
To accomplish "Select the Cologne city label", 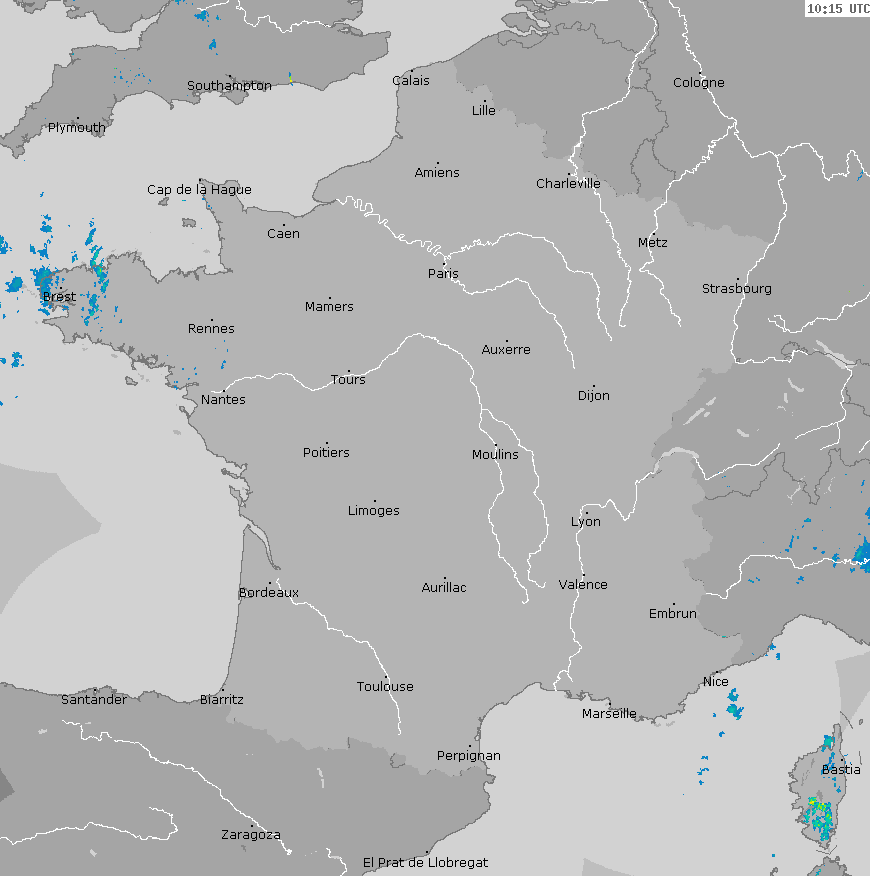I will point(698,83).
